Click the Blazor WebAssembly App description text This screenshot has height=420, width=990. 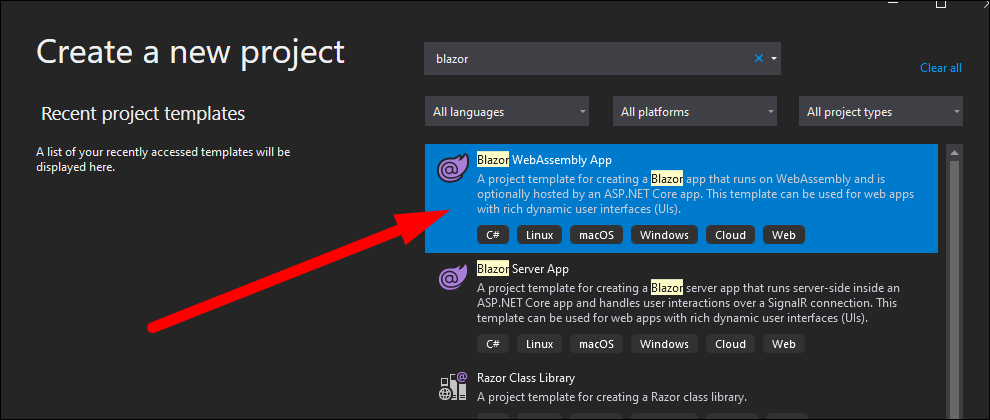(x=695, y=194)
